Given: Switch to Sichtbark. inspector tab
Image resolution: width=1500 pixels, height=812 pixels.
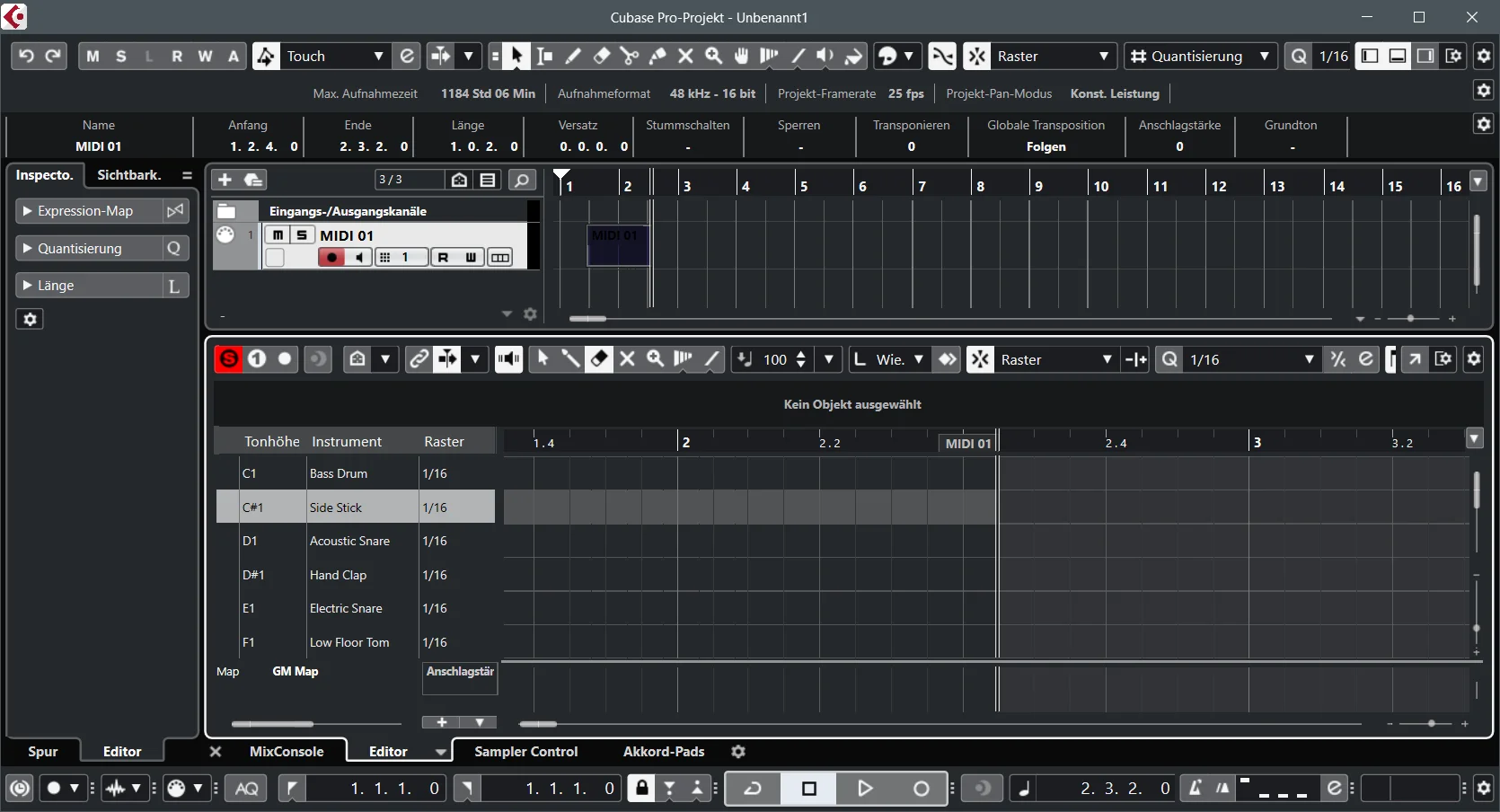Looking at the screenshot, I should click(x=129, y=175).
